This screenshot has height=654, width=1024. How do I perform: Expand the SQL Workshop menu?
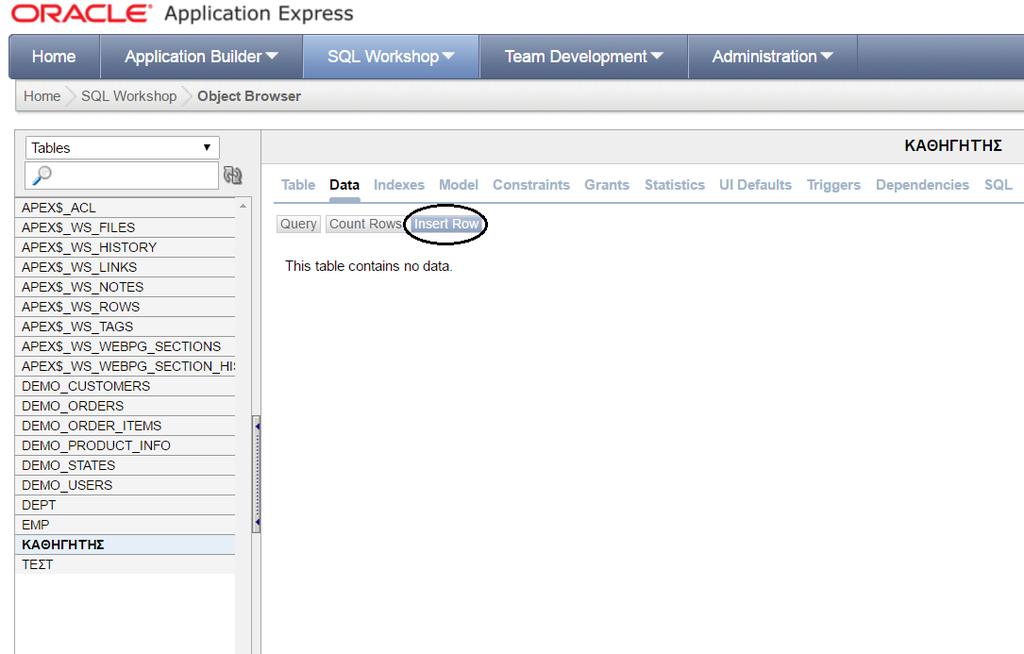pos(391,57)
